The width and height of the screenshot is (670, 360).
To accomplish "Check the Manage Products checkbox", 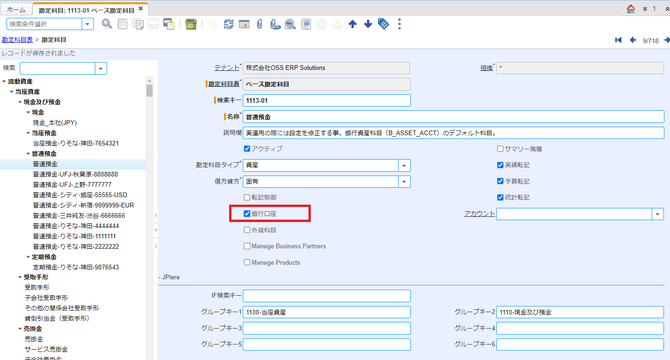I will (x=247, y=262).
